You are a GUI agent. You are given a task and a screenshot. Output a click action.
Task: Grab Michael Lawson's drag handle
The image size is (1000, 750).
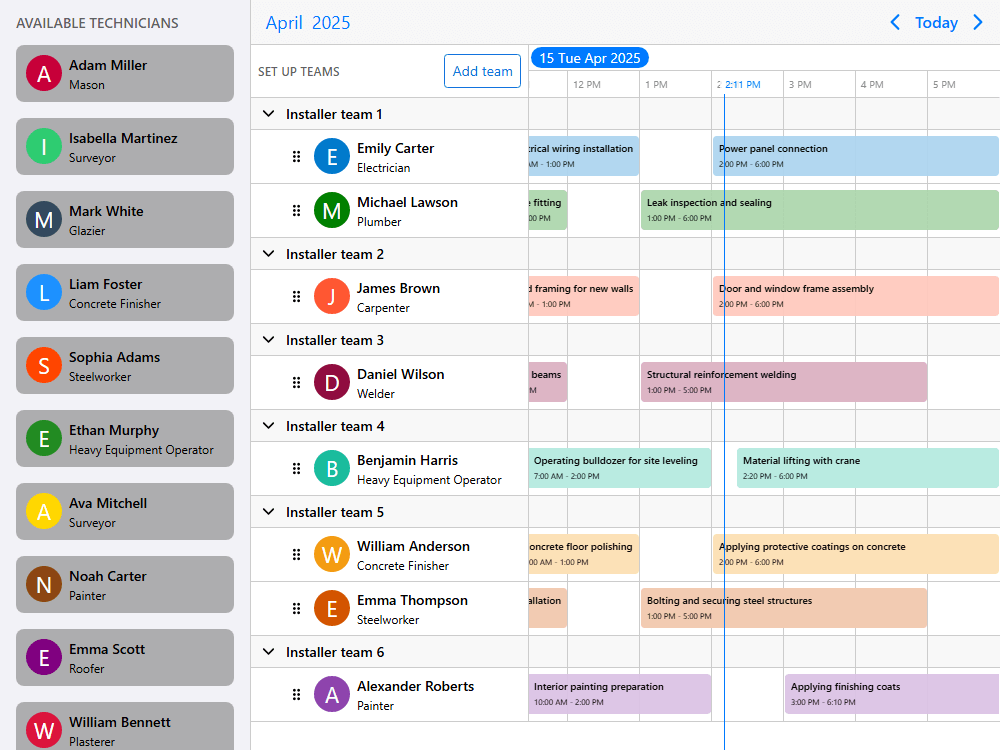point(297,210)
